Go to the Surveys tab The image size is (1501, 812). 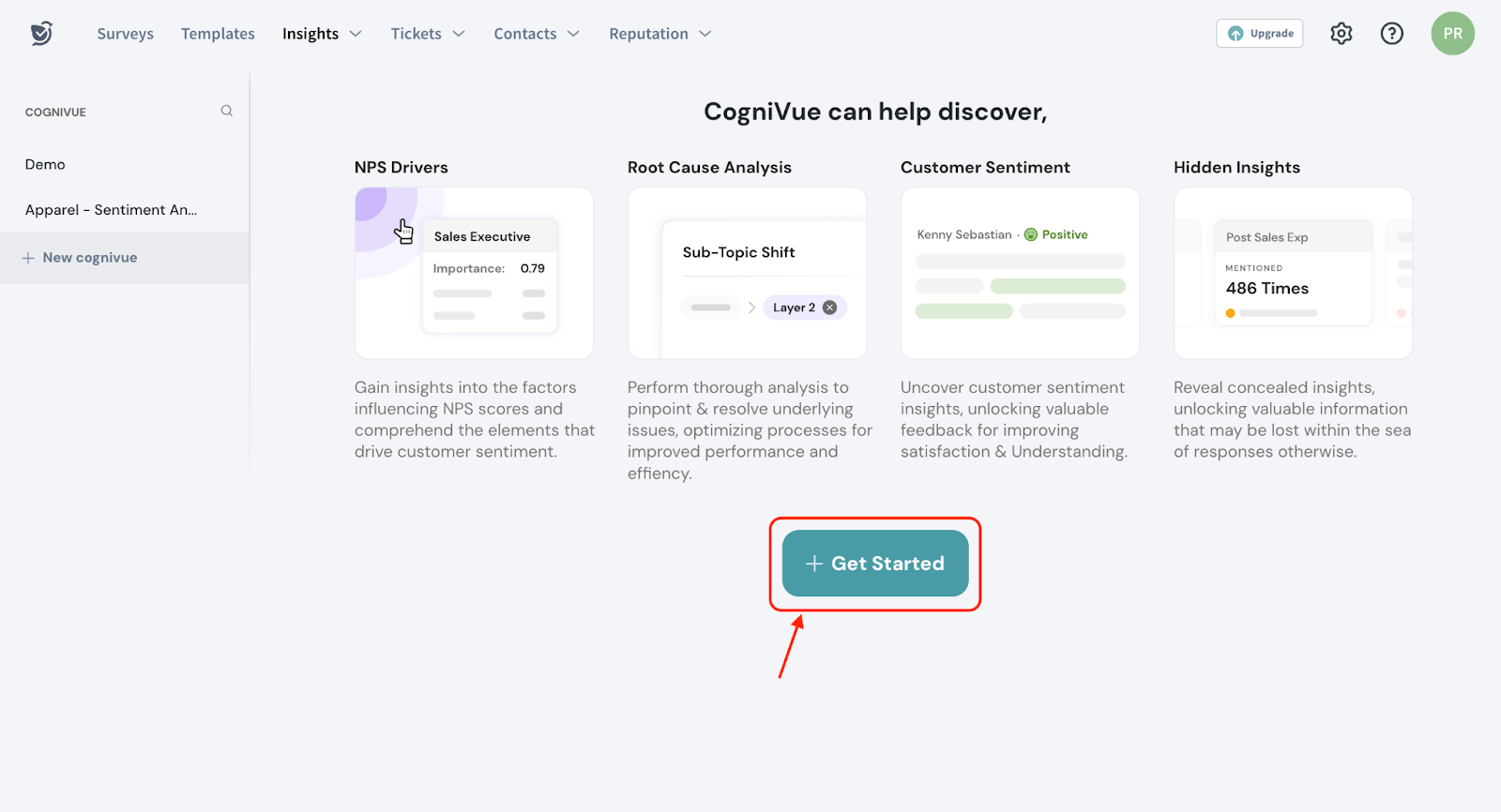(125, 34)
